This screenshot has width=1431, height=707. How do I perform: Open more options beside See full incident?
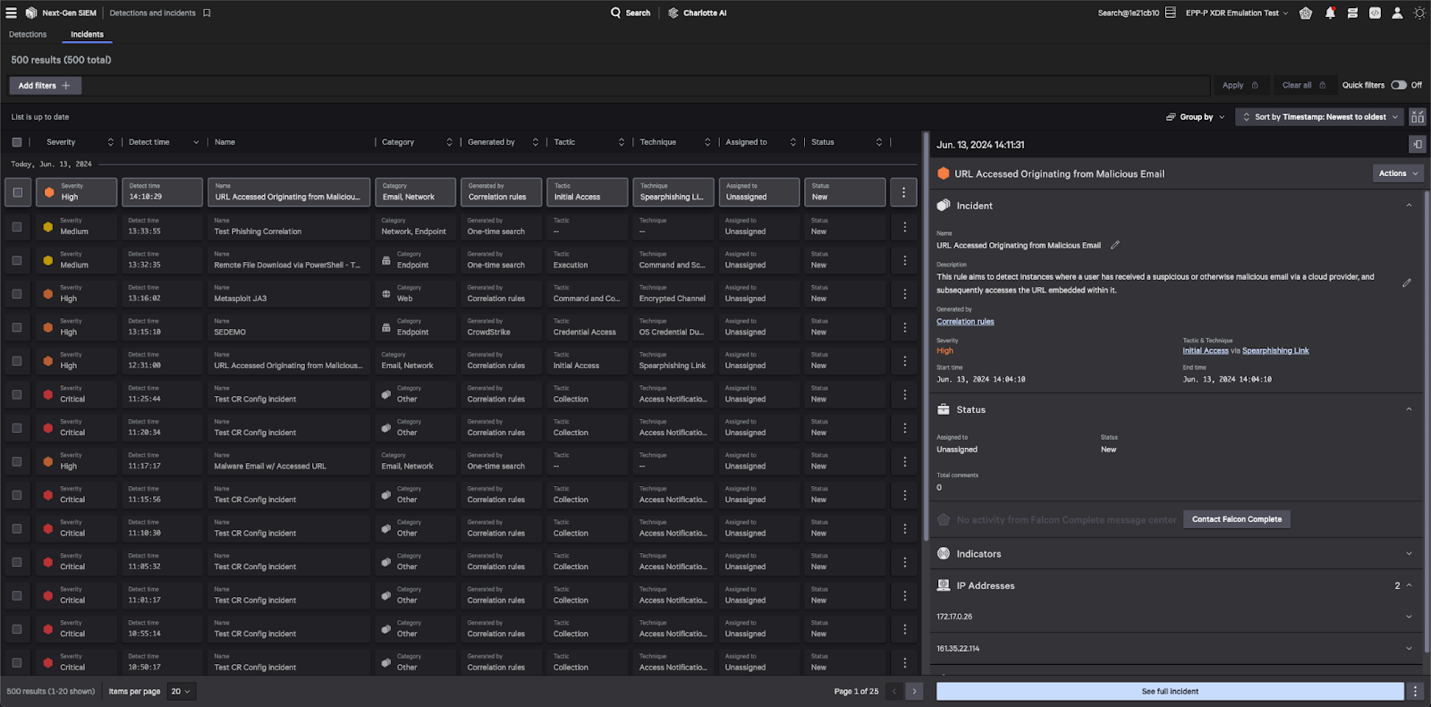coord(1416,691)
